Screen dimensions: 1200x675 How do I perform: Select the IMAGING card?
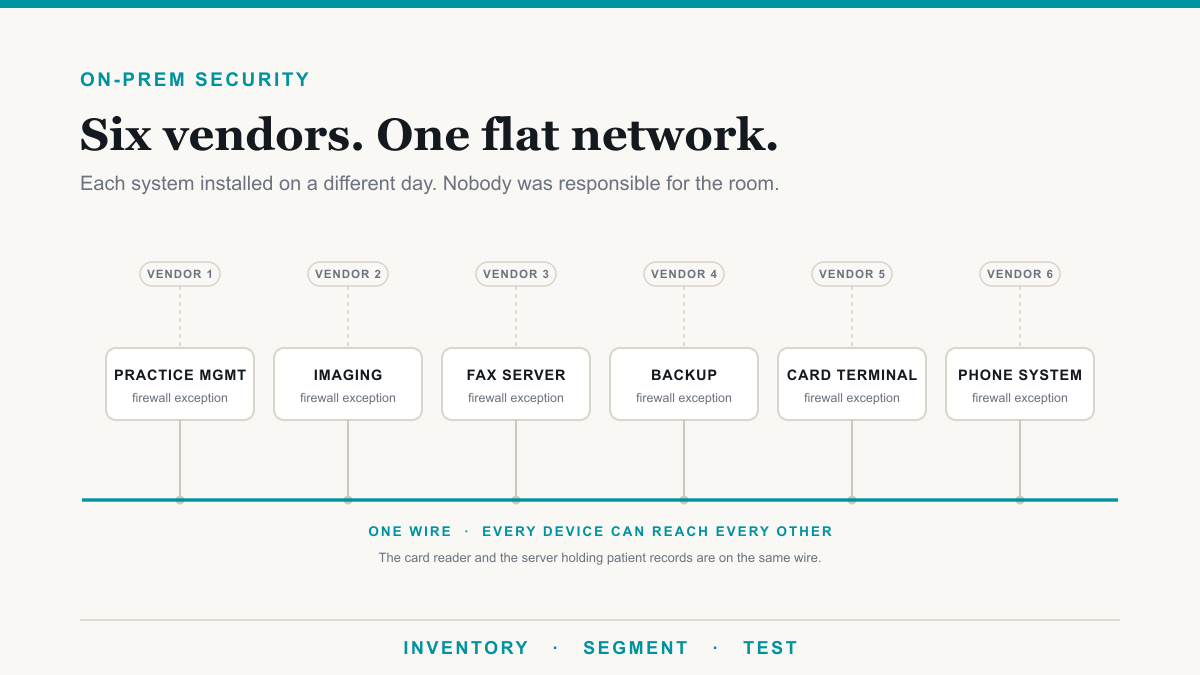(348, 384)
